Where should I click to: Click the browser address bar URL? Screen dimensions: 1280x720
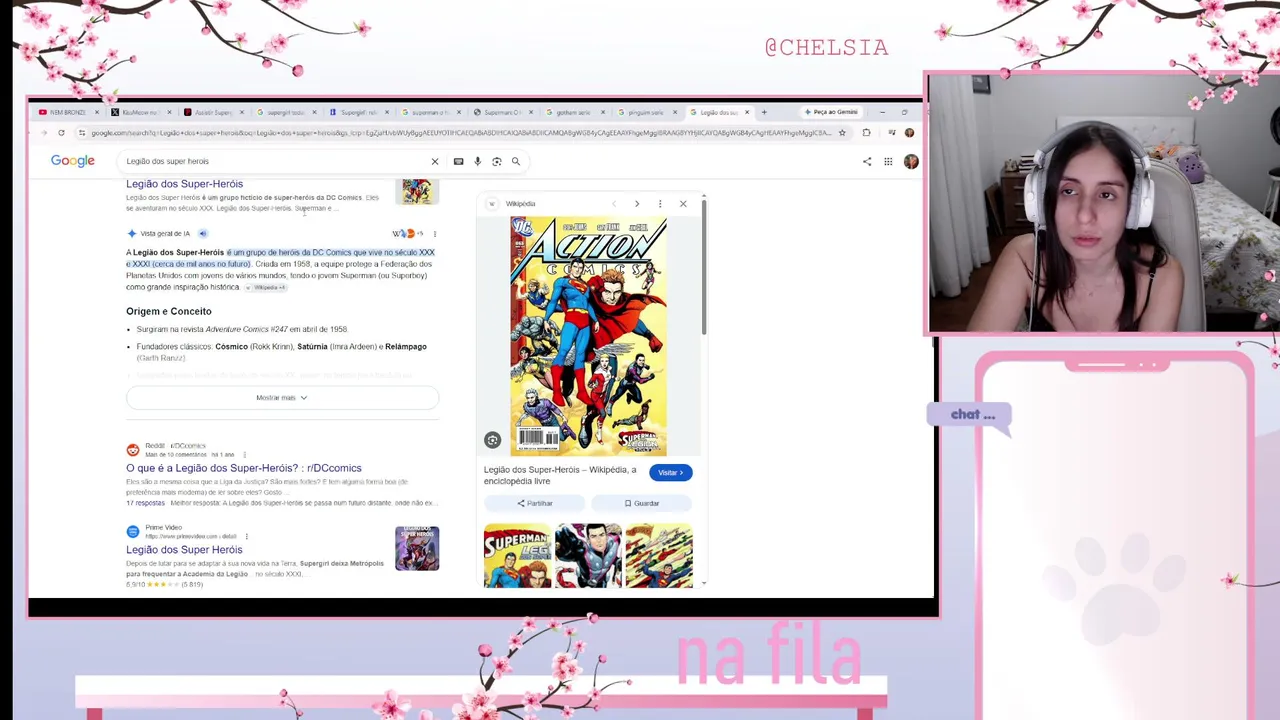(x=460, y=133)
